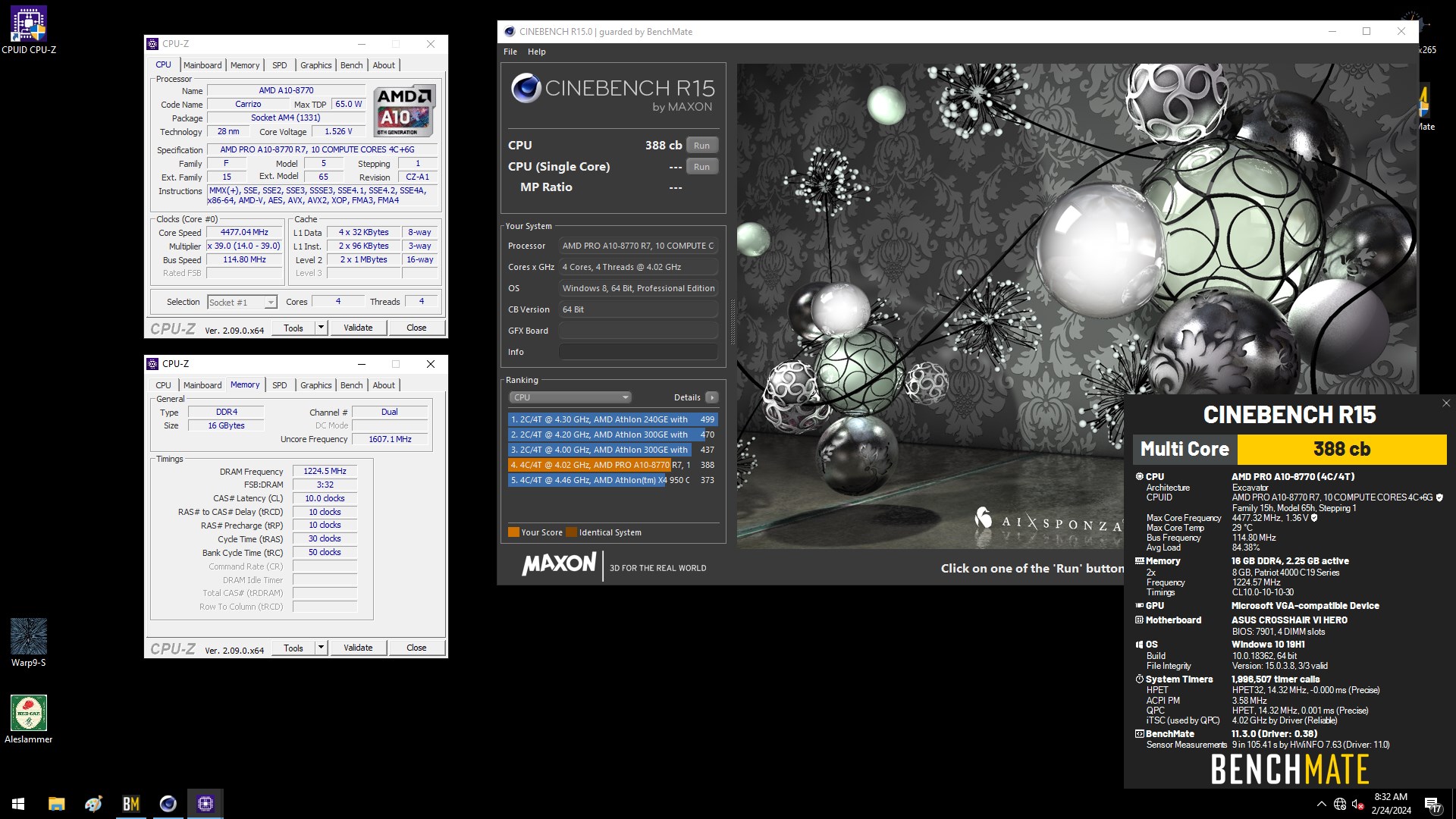
Task: Close the BenchMate result overlay
Action: click(1446, 403)
